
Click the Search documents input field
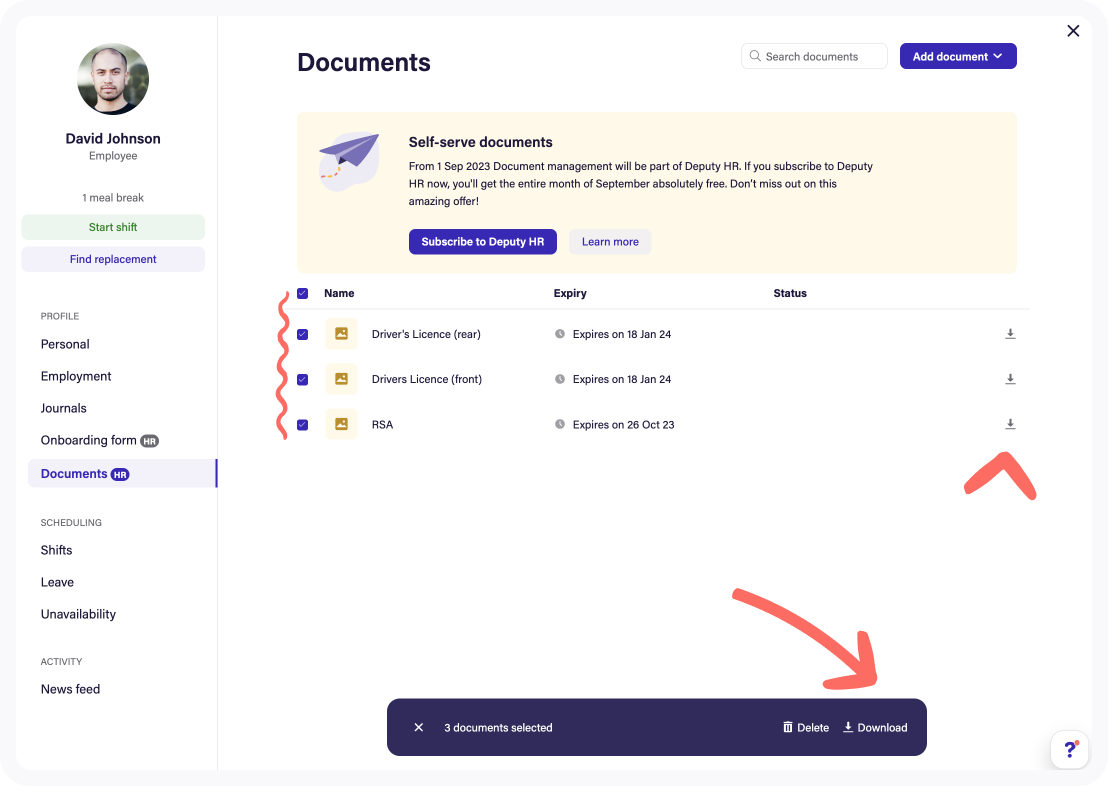(x=820, y=56)
